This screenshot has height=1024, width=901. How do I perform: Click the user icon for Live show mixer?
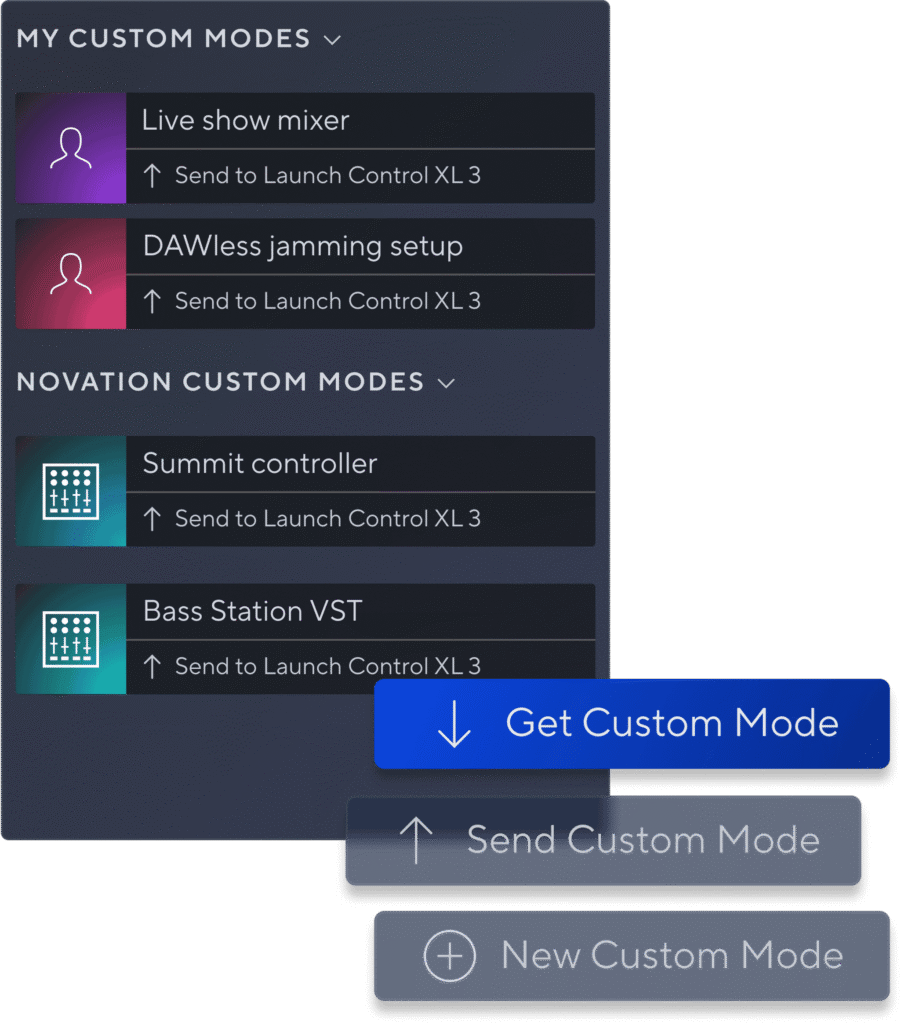point(70,148)
